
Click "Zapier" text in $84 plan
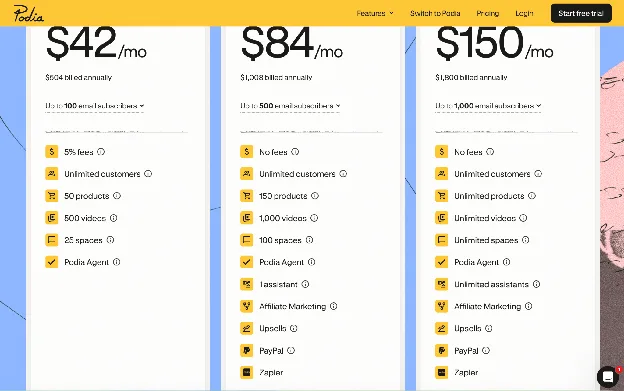[271, 373]
